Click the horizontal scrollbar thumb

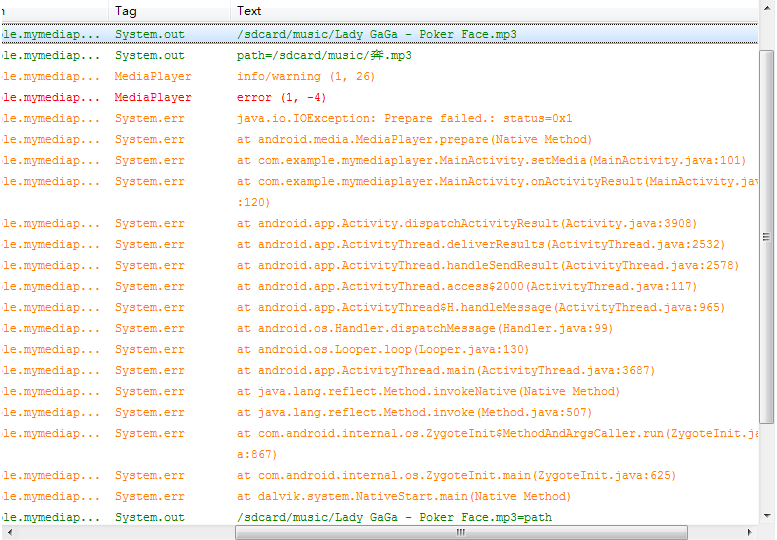461,533
